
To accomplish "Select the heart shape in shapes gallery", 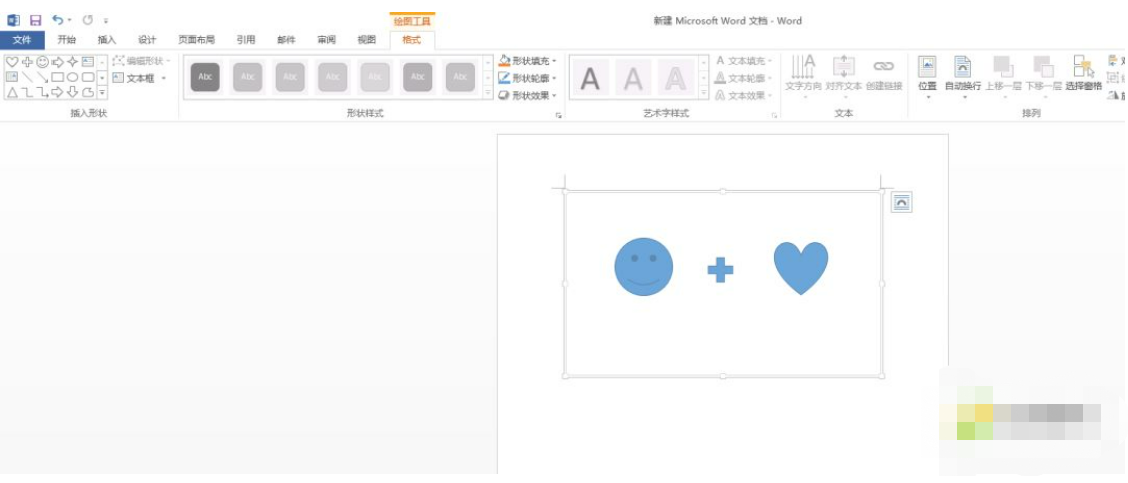I will [12, 62].
